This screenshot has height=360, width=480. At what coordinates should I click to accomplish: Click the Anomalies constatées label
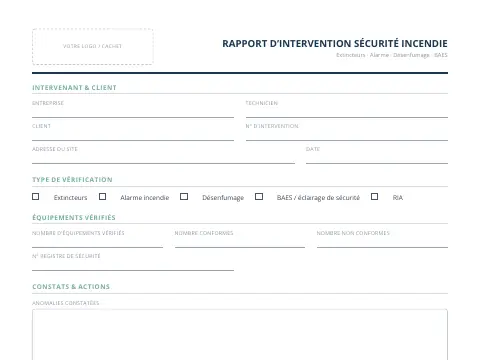coord(66,303)
